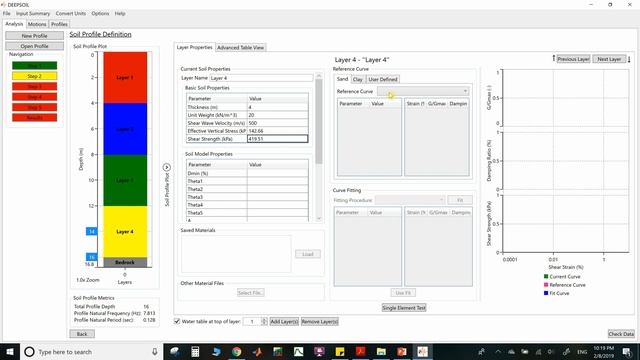
Task: Toggle Water table at top of layer checkbox
Action: click(177, 321)
